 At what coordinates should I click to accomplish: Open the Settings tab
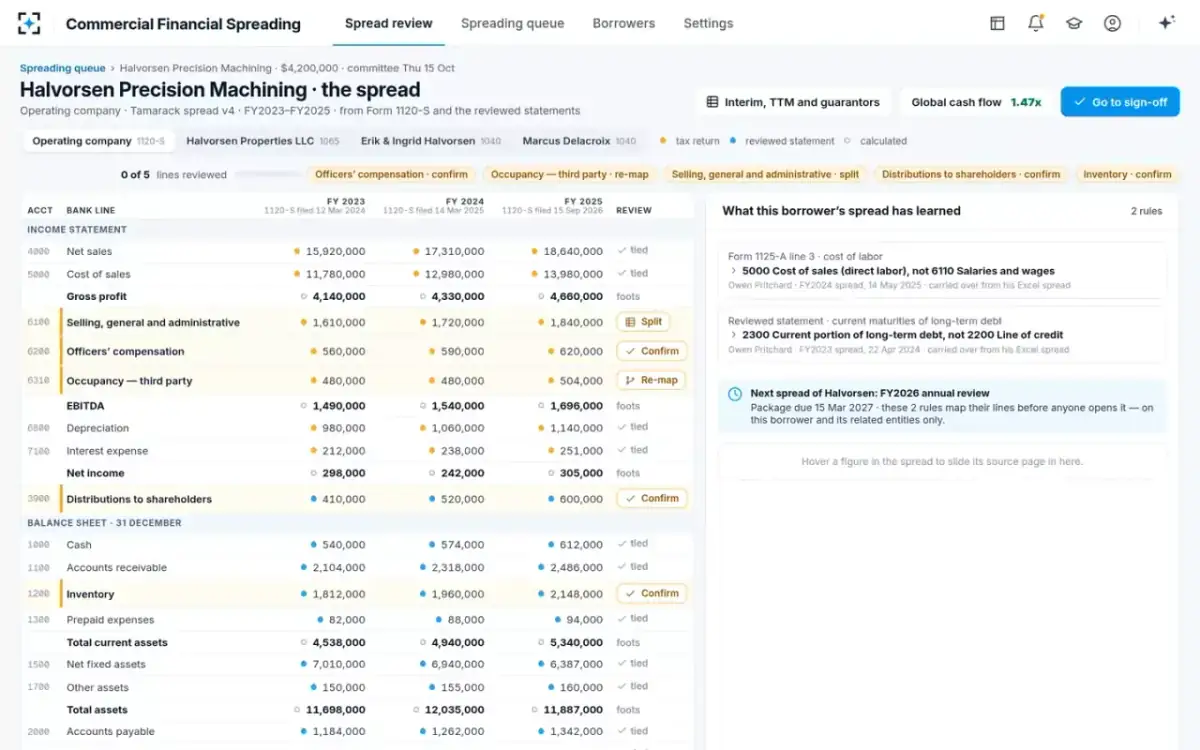708,23
